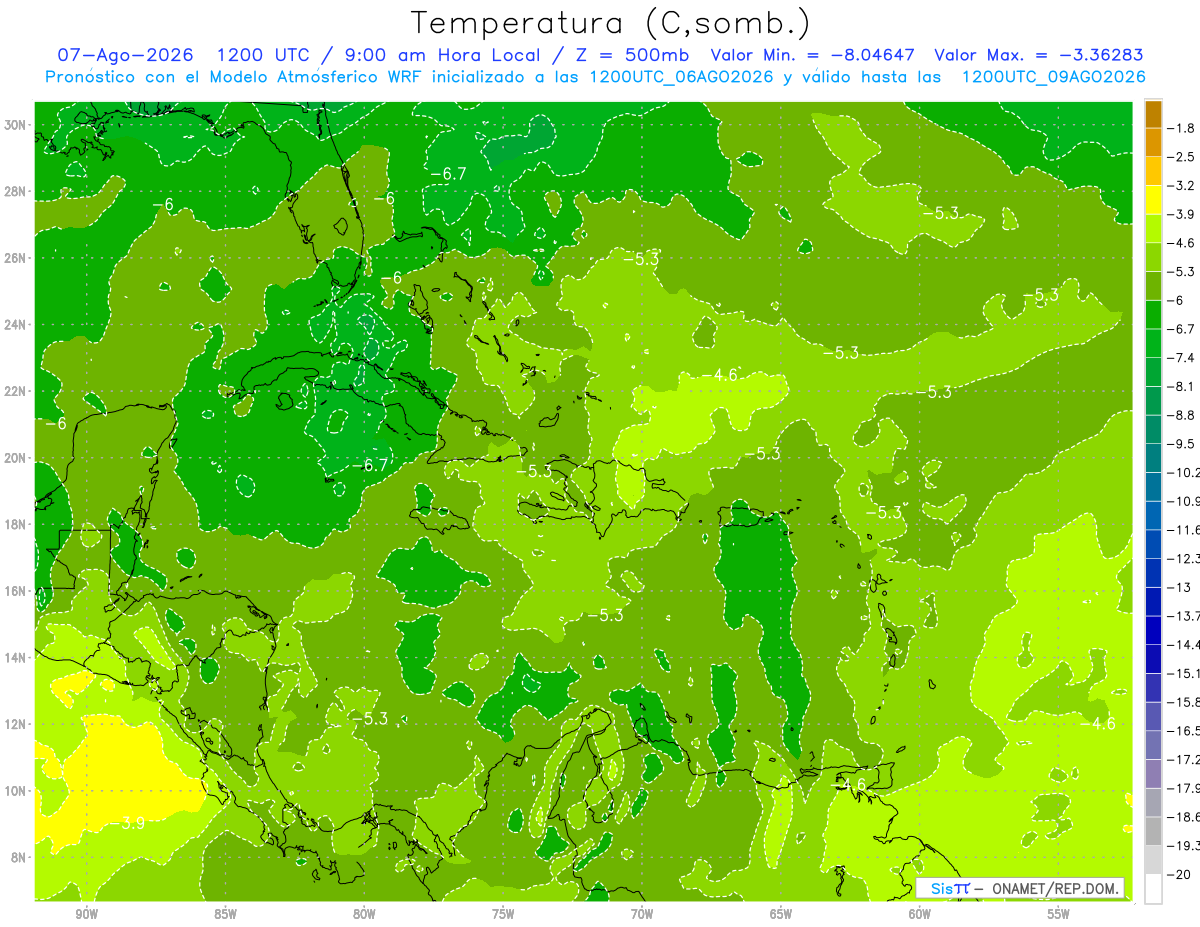Click the blue legend swatch between -13 and -13.7
This screenshot has width=1200, height=927.
click(1153, 602)
